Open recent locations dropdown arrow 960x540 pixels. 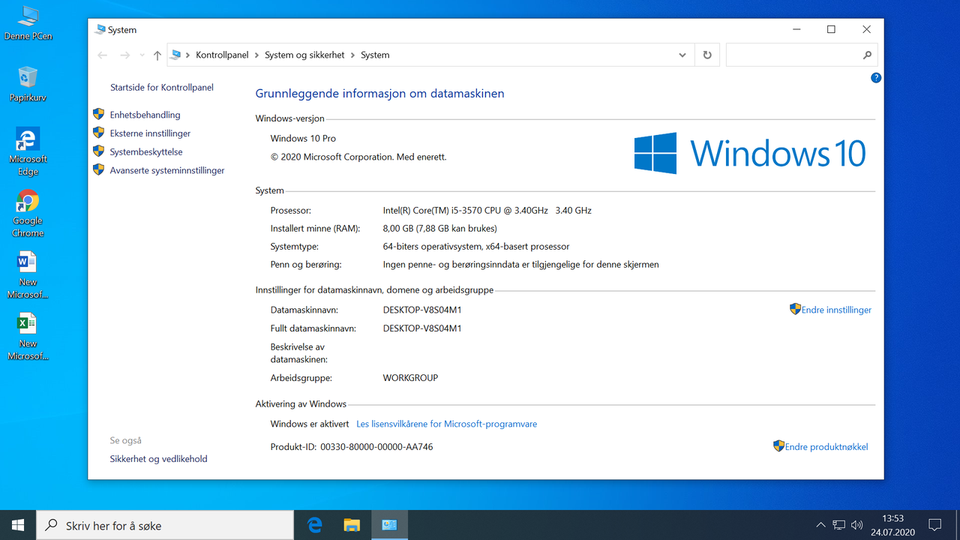tap(142, 56)
